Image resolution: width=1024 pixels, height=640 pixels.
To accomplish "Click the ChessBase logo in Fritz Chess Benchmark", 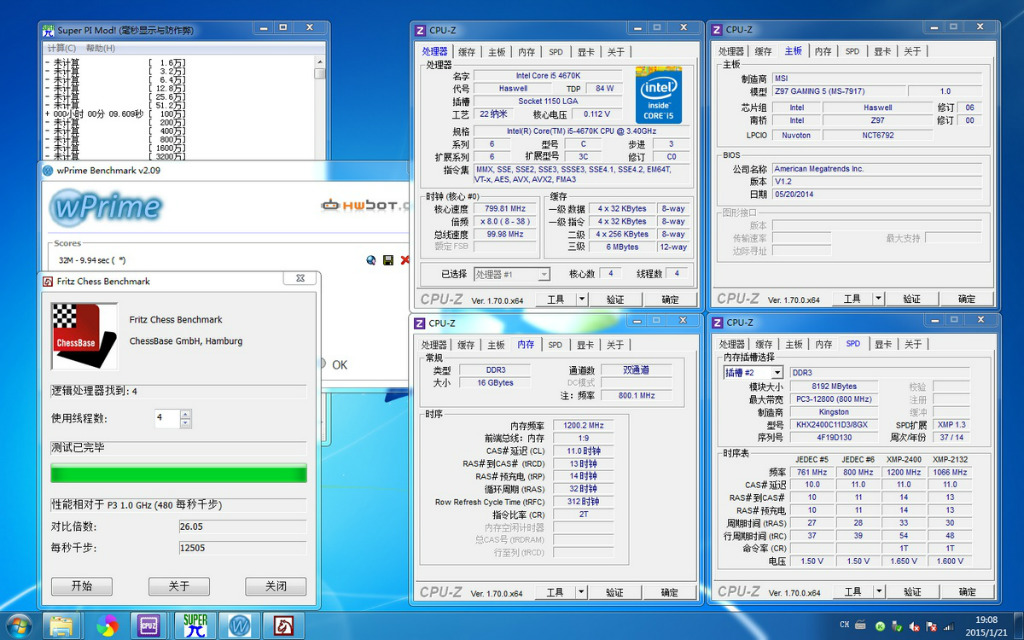I will click(x=84, y=336).
